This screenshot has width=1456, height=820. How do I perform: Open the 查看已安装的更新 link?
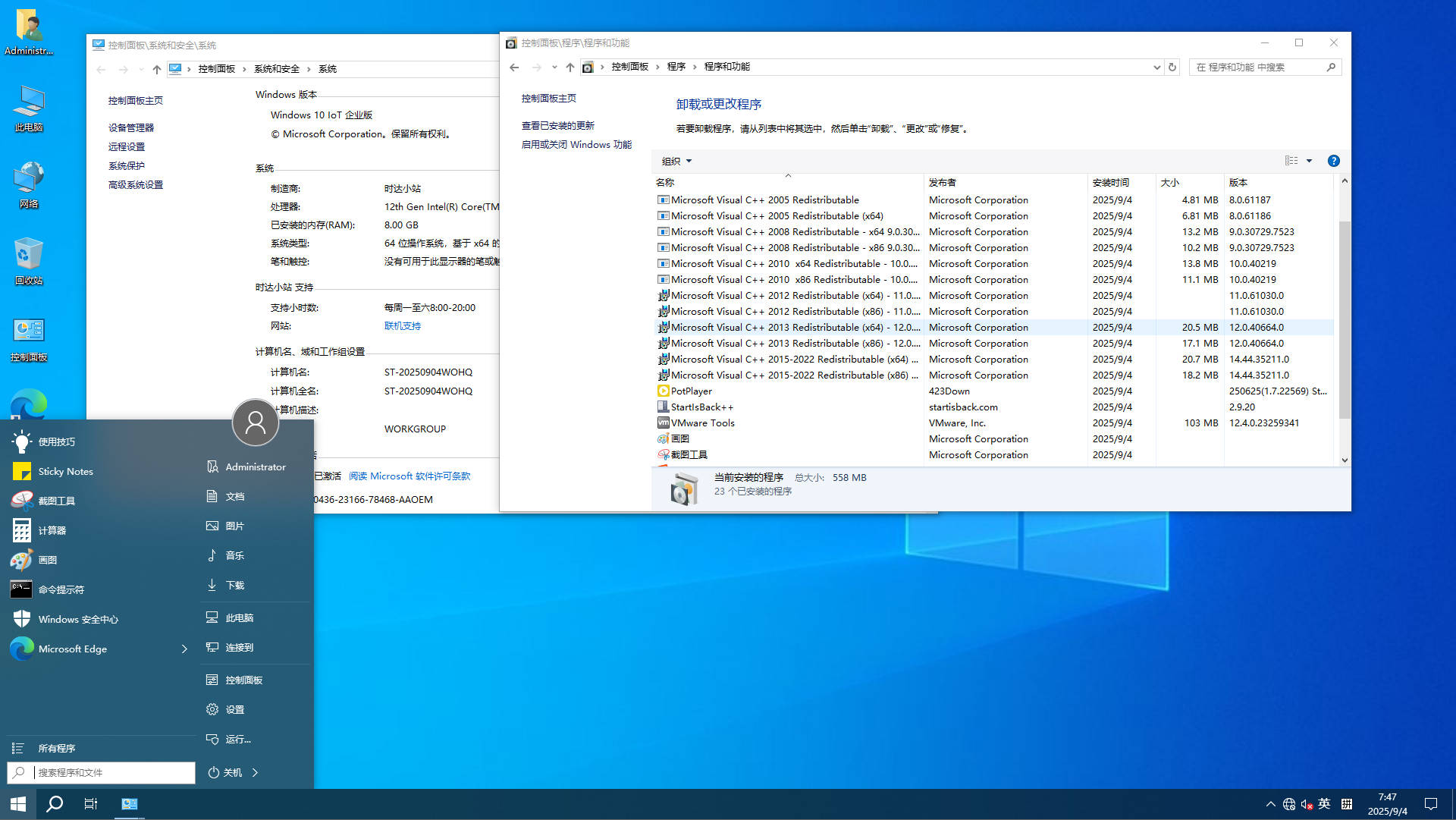[559, 125]
